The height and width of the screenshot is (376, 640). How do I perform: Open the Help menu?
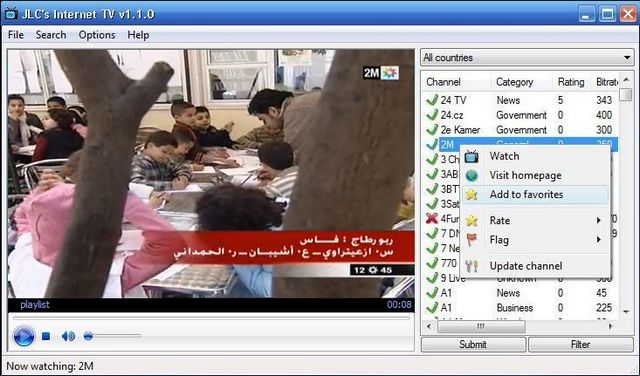[x=138, y=35]
